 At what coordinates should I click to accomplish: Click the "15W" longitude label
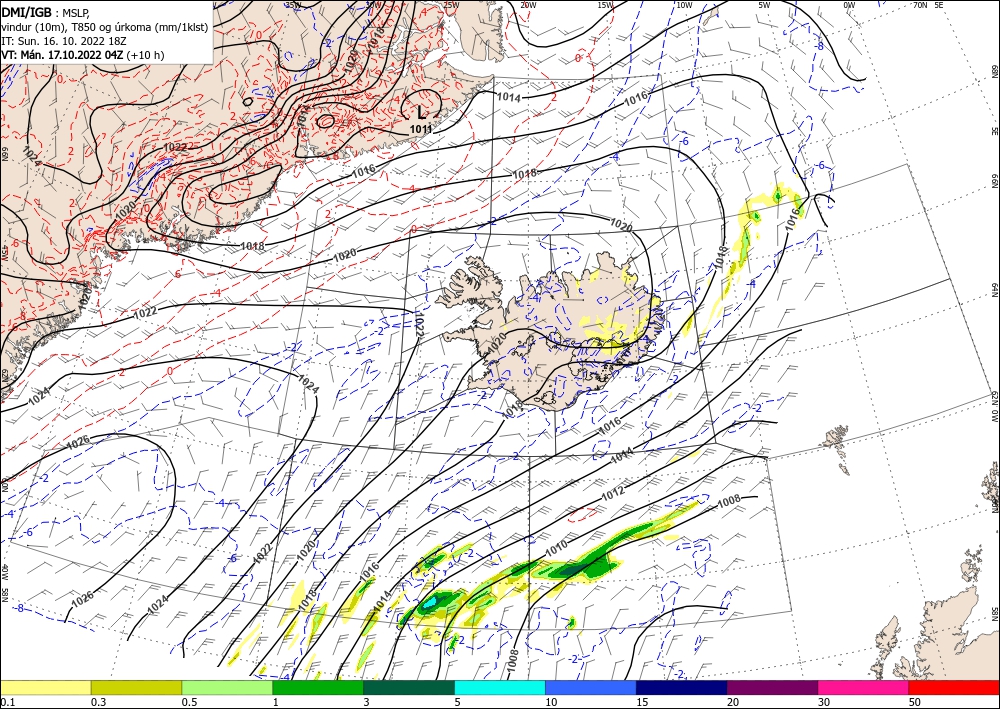pyautogui.click(x=605, y=5)
